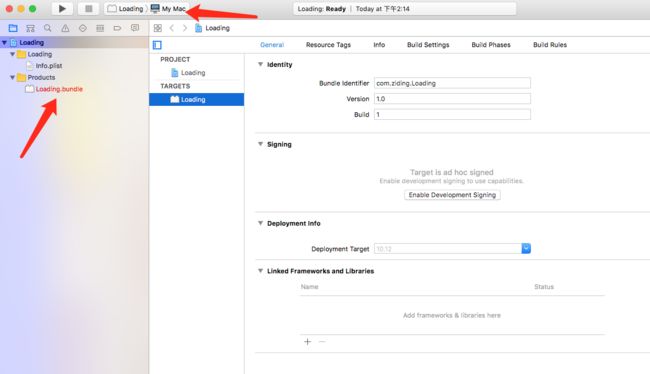Click the Name column header
The width and height of the screenshot is (650, 374).
point(310,287)
